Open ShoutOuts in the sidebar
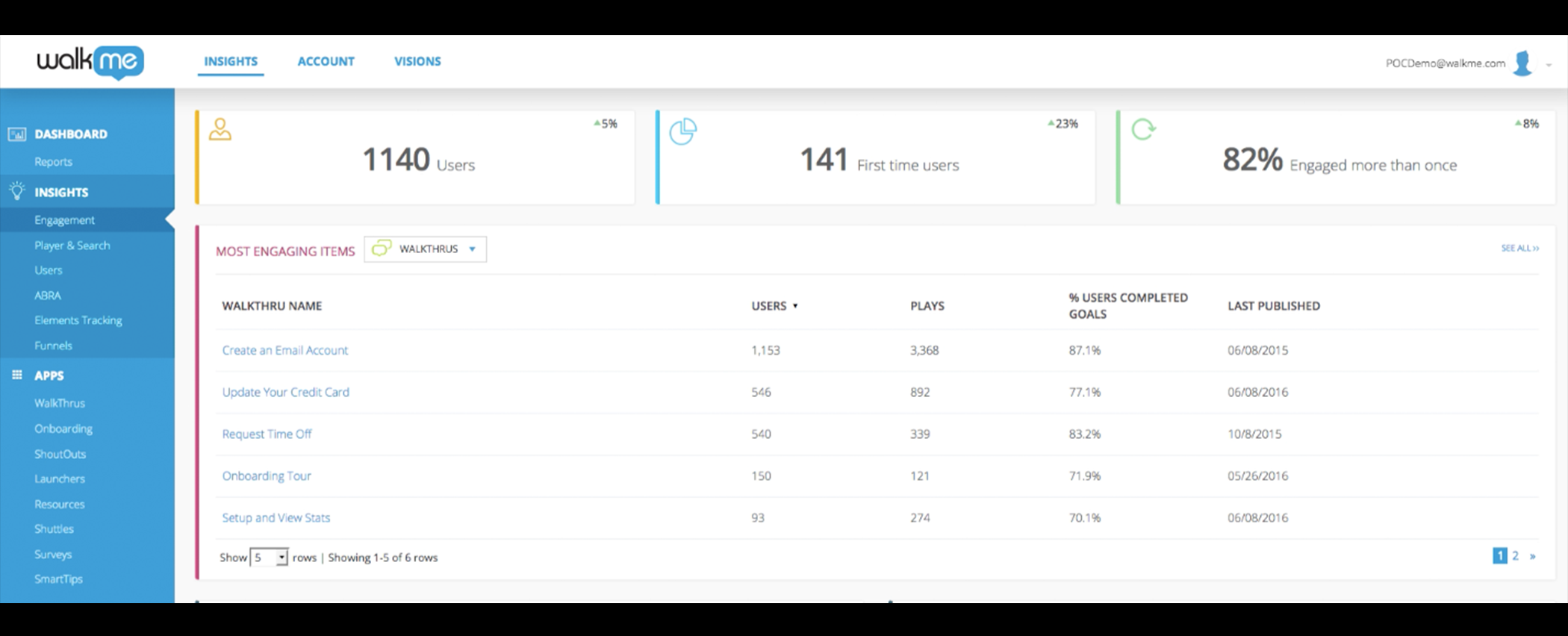 pyautogui.click(x=60, y=454)
